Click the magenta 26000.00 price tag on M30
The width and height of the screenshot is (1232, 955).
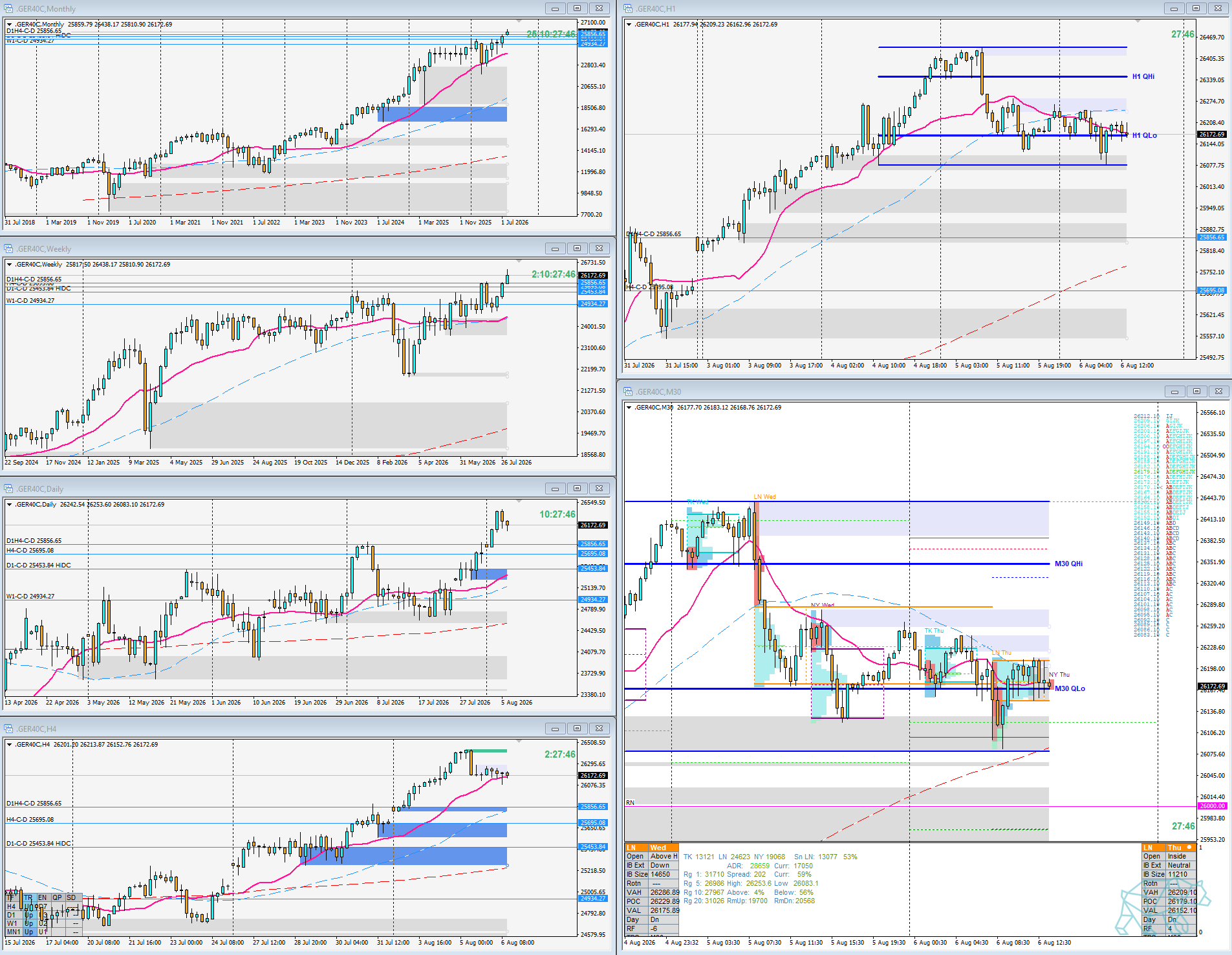click(x=1212, y=806)
